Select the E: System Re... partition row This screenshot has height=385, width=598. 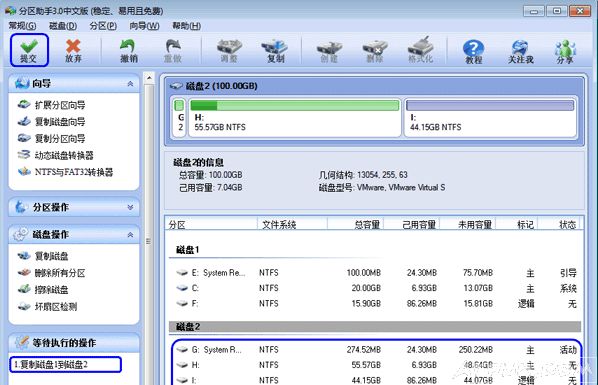tap(376, 273)
